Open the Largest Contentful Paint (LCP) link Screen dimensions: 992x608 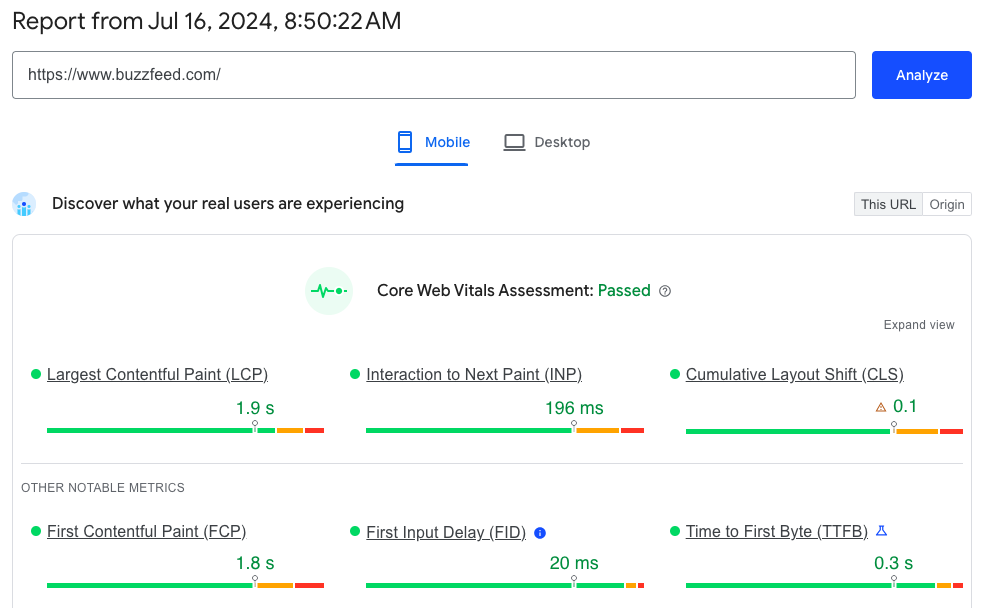(x=157, y=375)
